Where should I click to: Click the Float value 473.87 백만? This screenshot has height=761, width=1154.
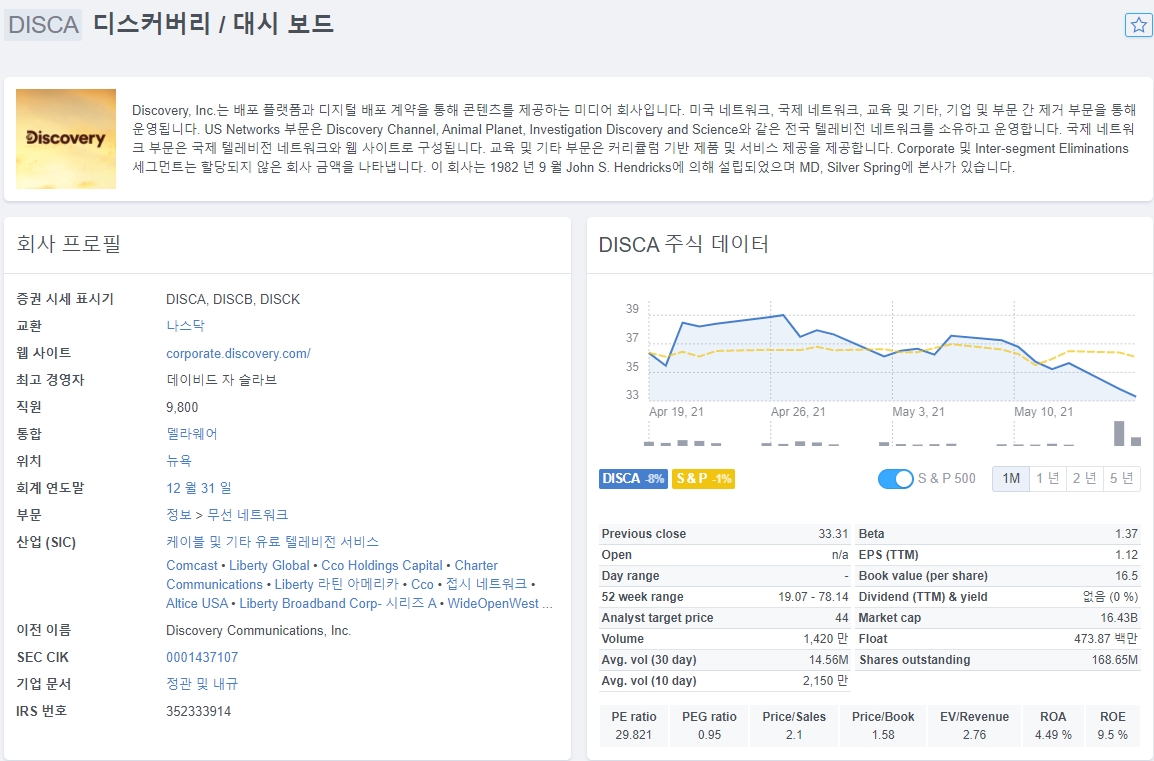click(x=1106, y=639)
